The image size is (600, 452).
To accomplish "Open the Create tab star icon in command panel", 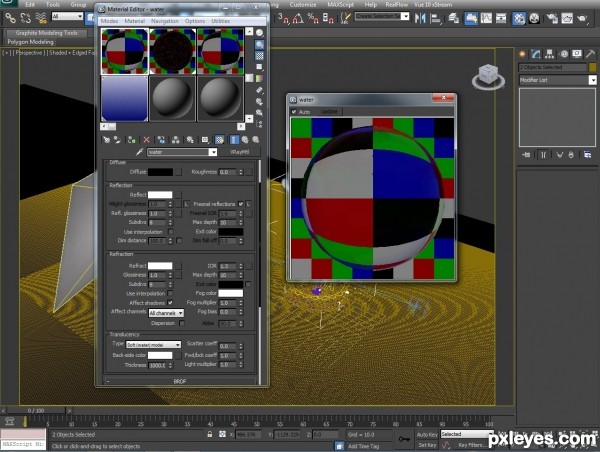I will pyautogui.click(x=522, y=54).
